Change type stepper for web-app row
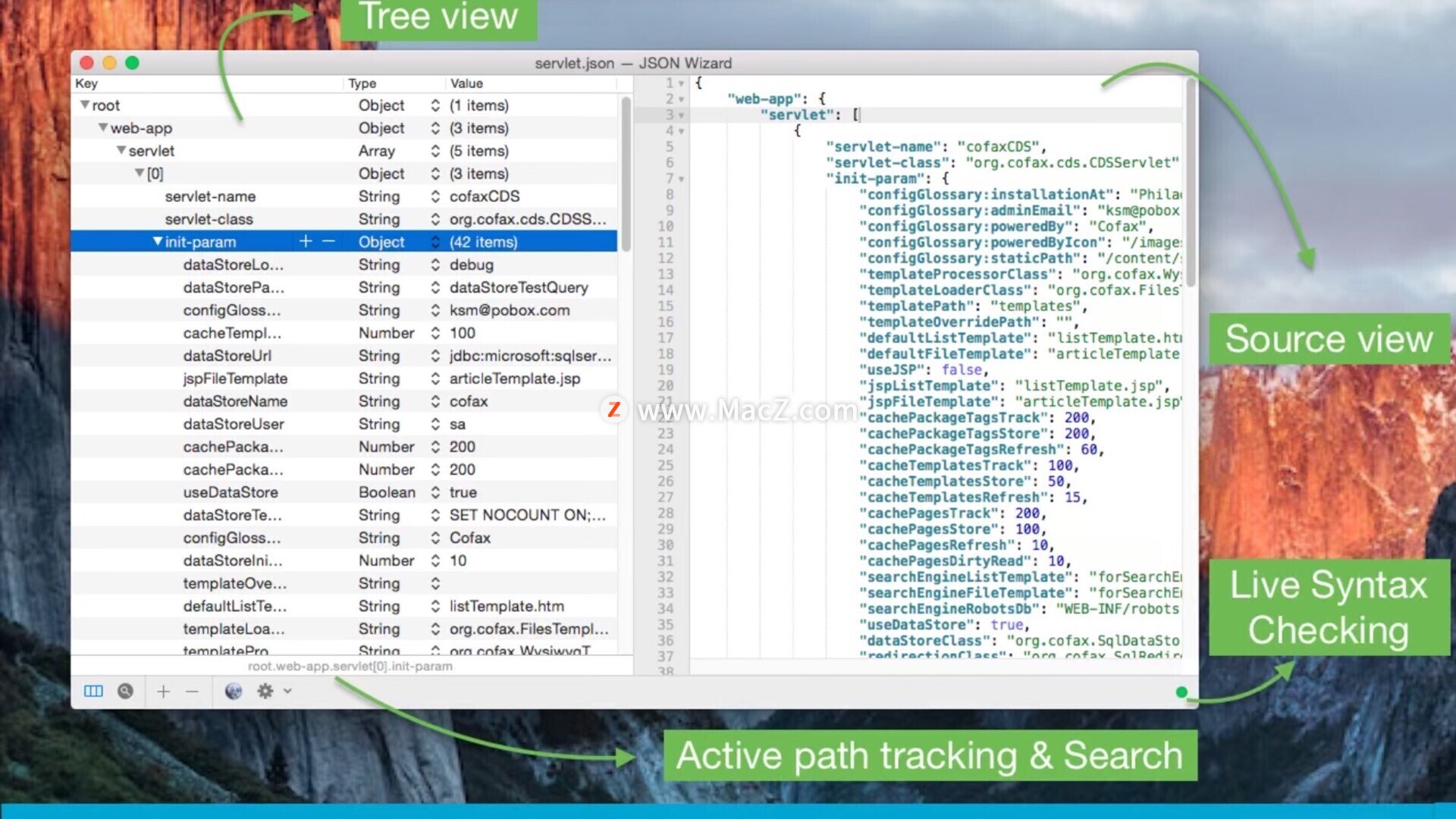This screenshot has width=1456, height=819. (x=435, y=128)
